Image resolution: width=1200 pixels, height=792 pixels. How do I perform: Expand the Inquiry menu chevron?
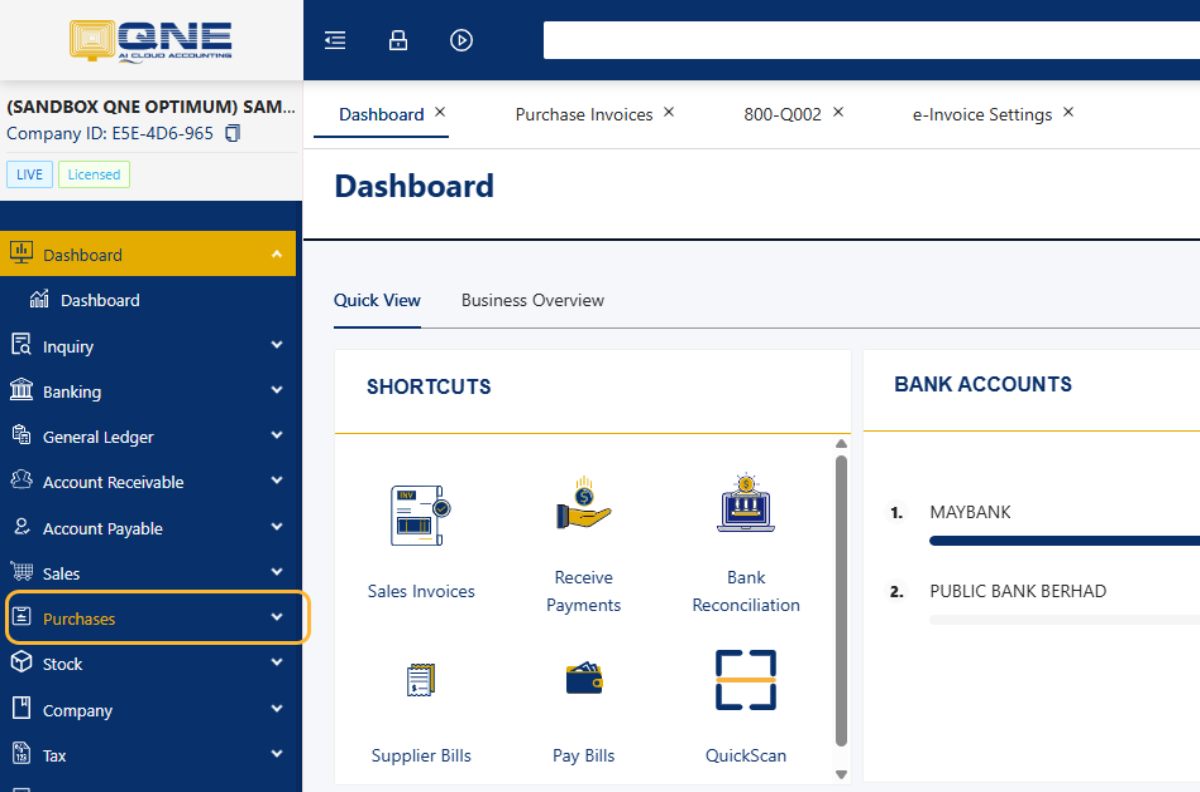pos(277,345)
